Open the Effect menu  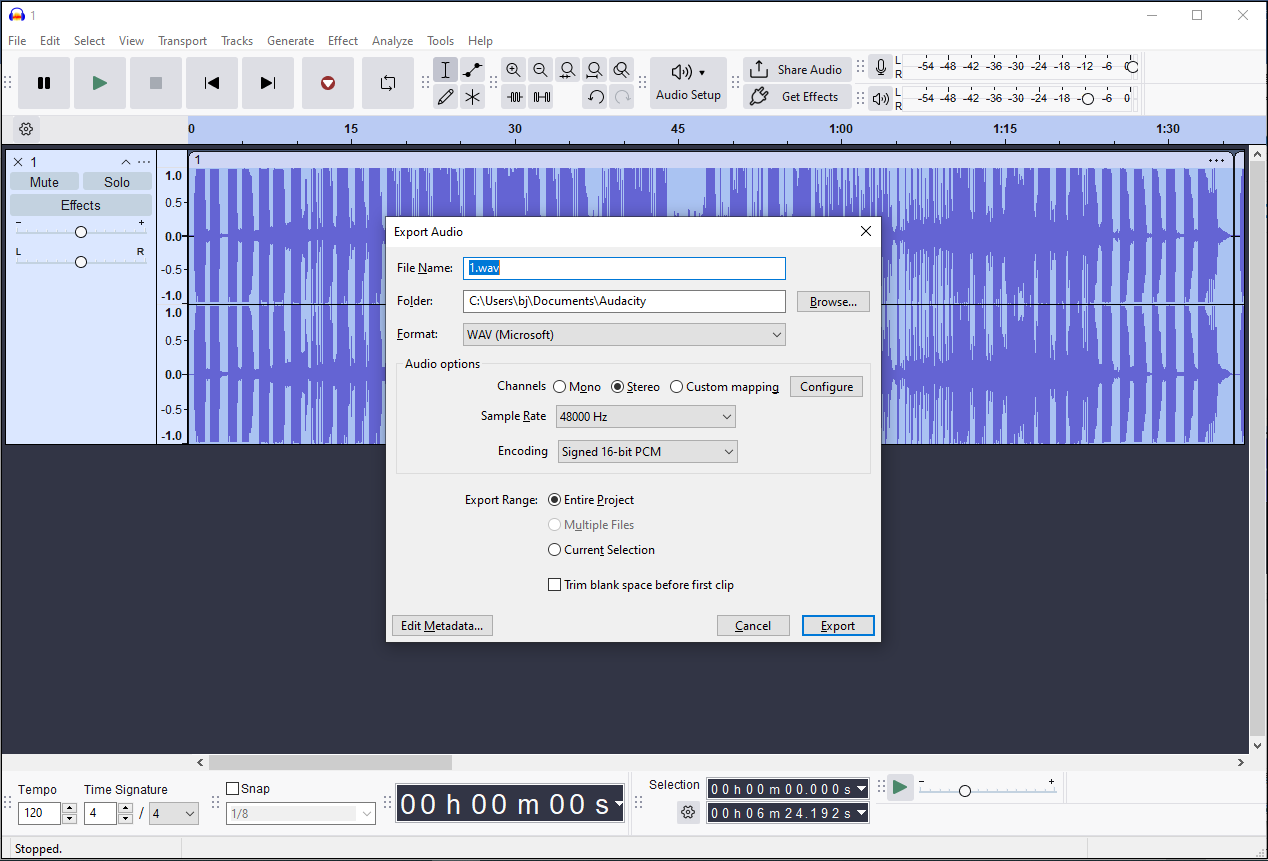click(342, 41)
